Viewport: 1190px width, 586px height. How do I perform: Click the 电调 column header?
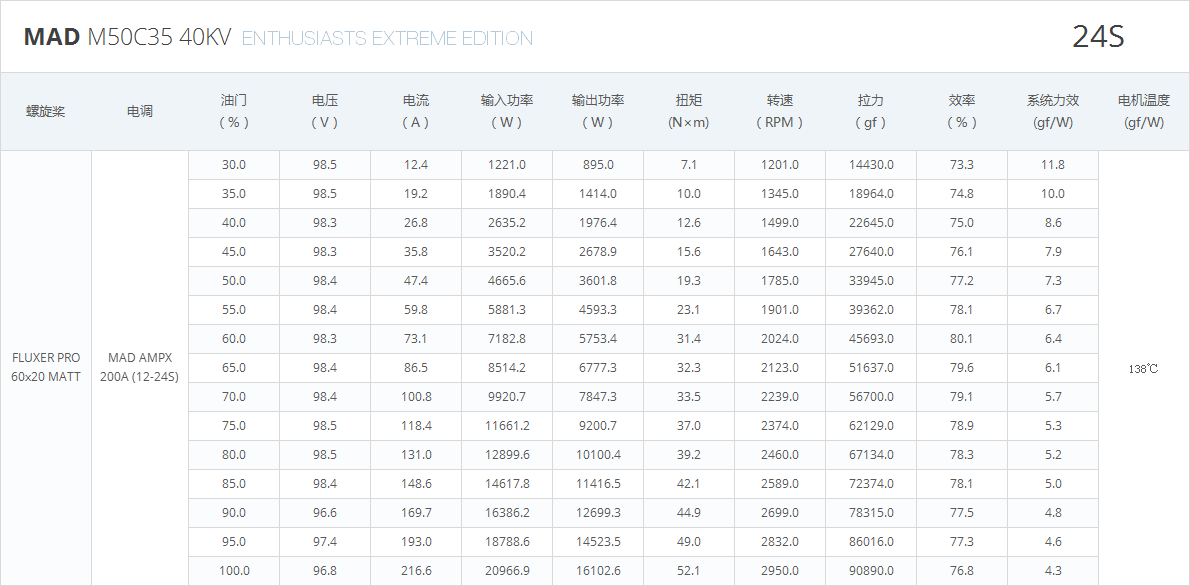click(140, 112)
